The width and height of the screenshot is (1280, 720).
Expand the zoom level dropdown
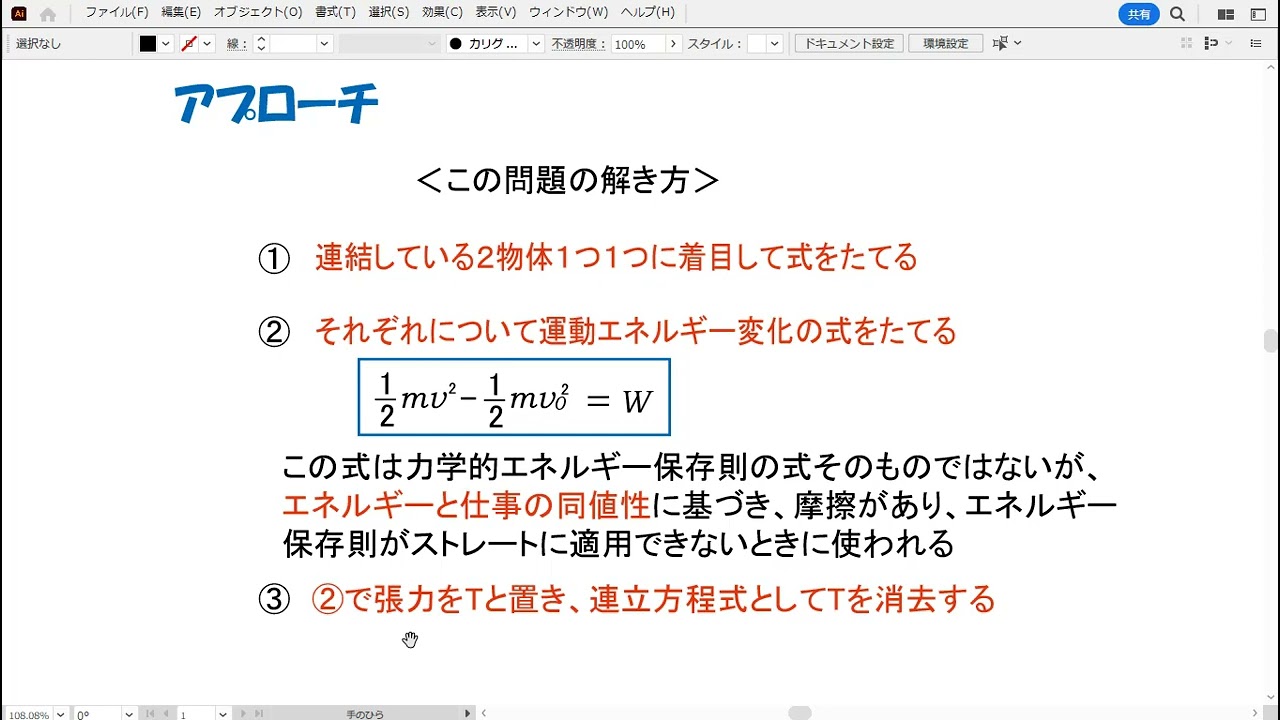[x=61, y=714]
